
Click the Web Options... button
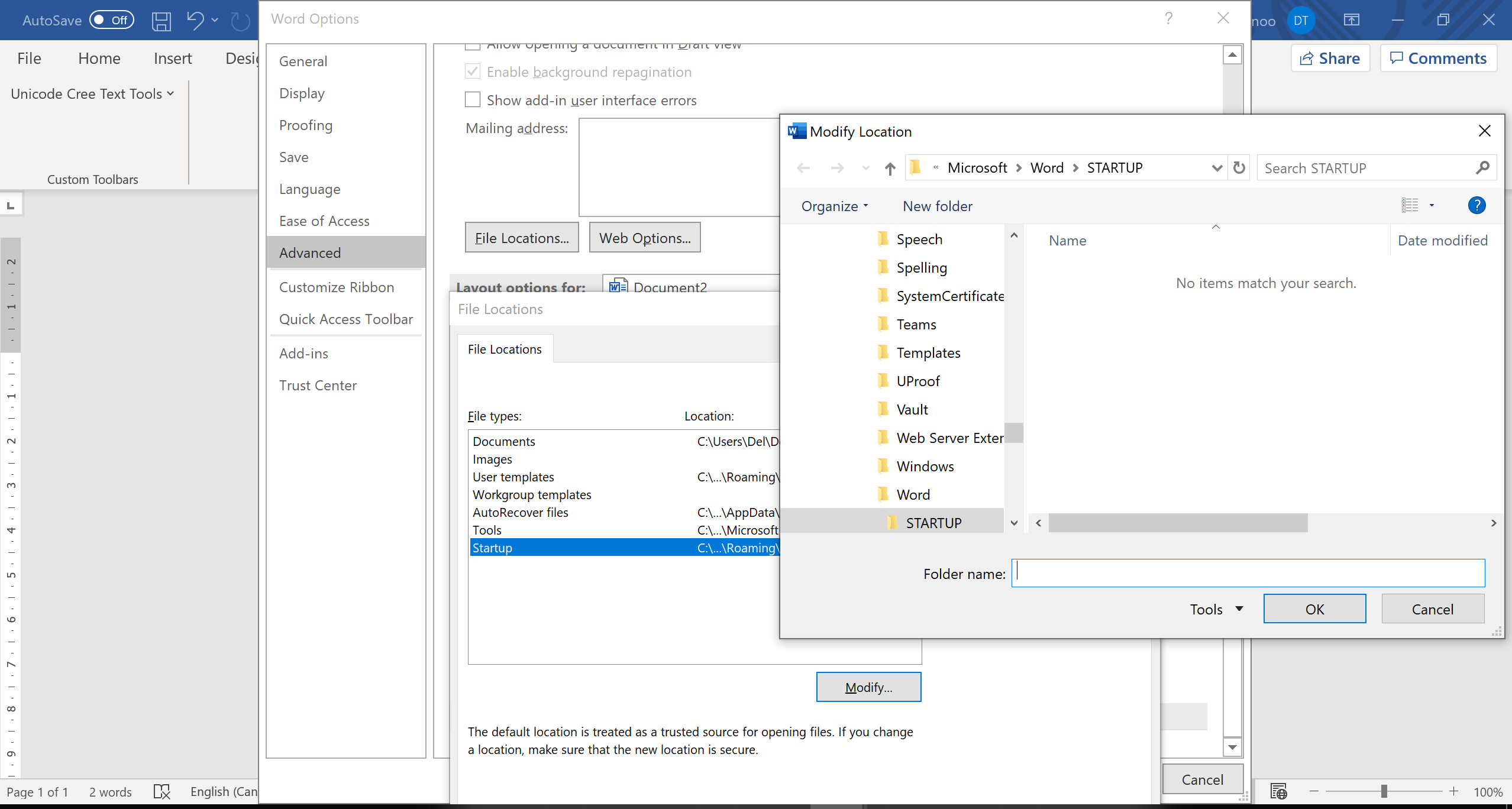coord(645,238)
